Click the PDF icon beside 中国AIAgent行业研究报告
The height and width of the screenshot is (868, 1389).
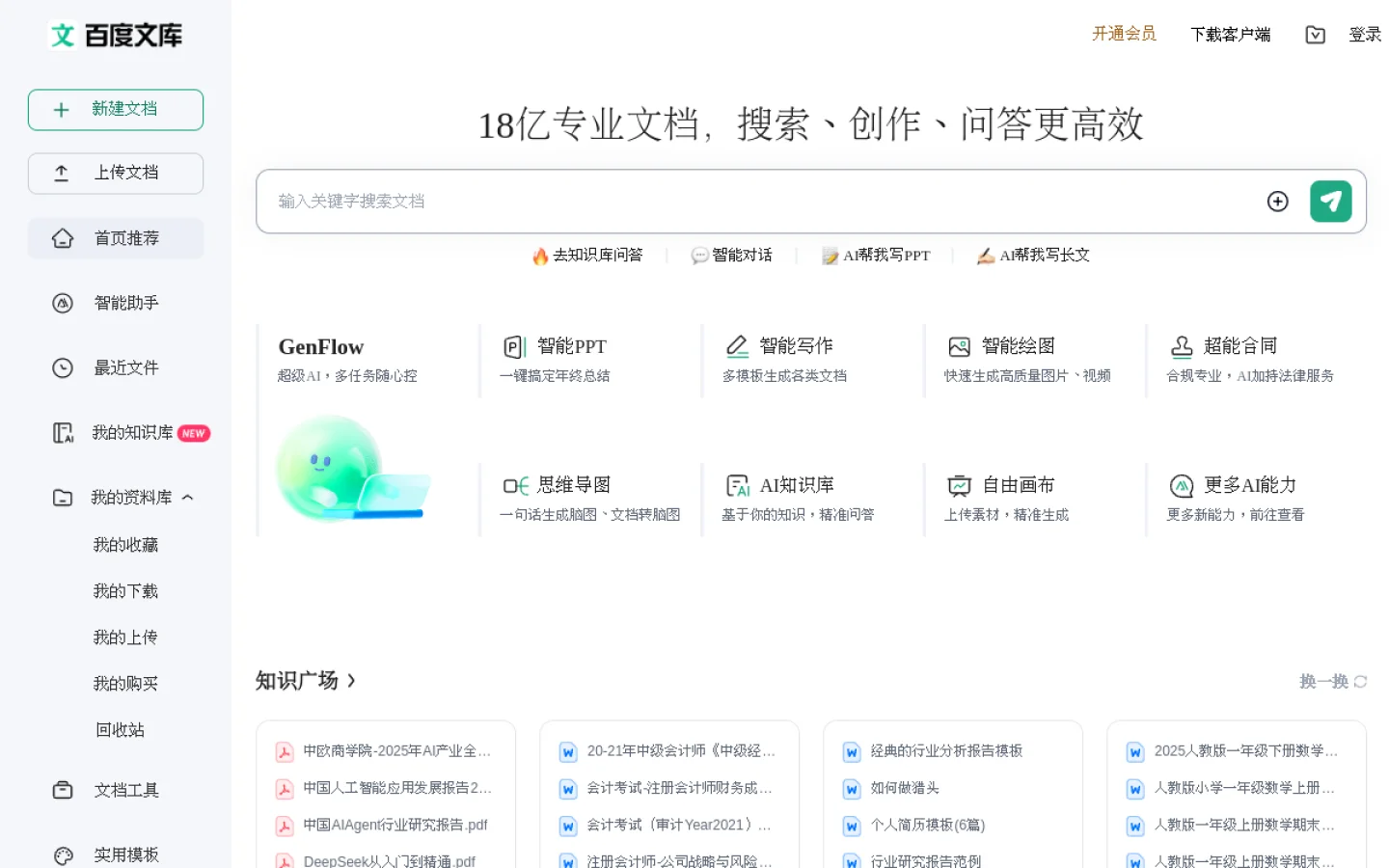click(x=285, y=827)
